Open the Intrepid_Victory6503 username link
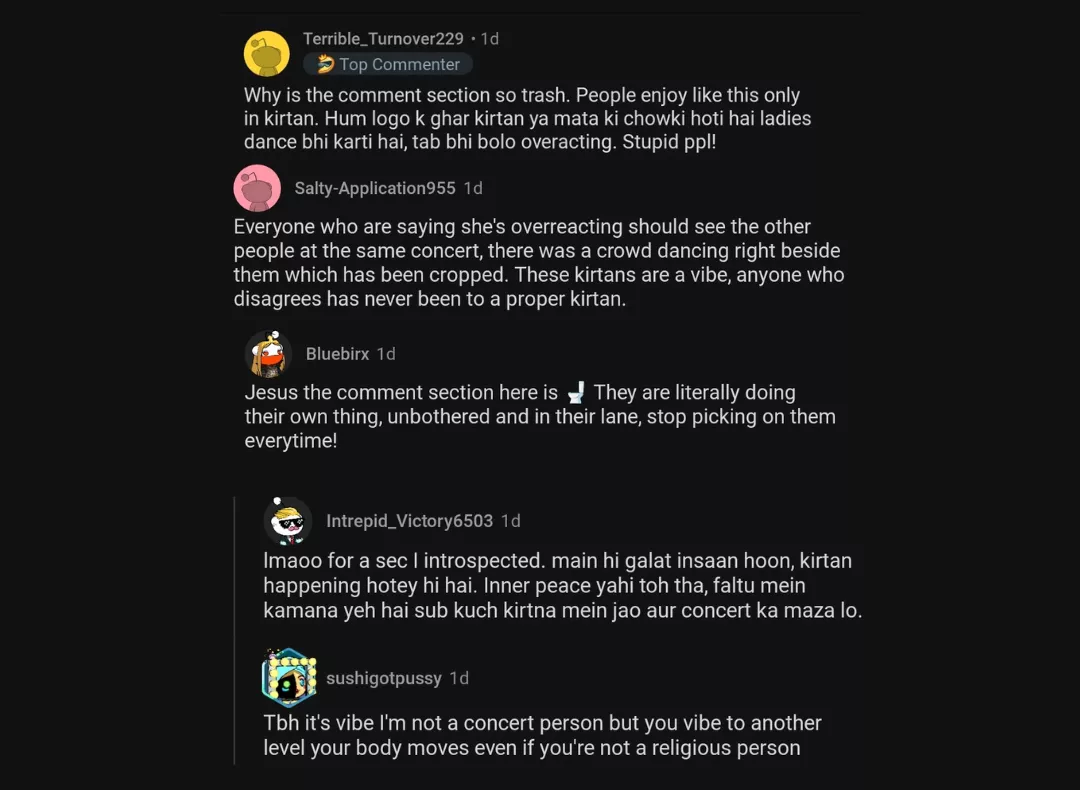The image size is (1080, 790). [x=409, y=521]
